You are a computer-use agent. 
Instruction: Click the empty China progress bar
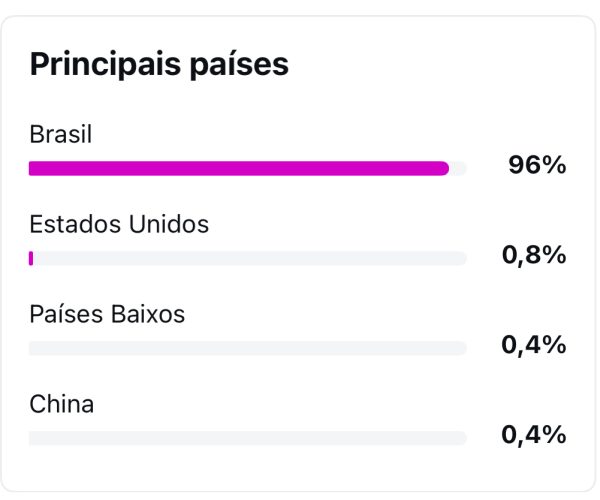pyautogui.click(x=248, y=438)
